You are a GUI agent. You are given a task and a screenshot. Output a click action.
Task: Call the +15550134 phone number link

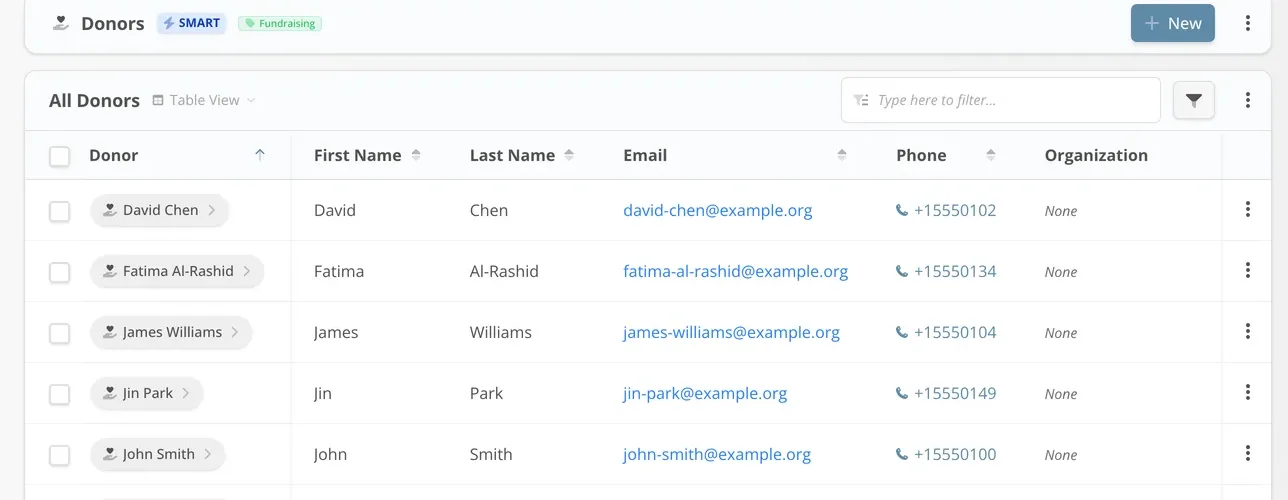(x=955, y=271)
